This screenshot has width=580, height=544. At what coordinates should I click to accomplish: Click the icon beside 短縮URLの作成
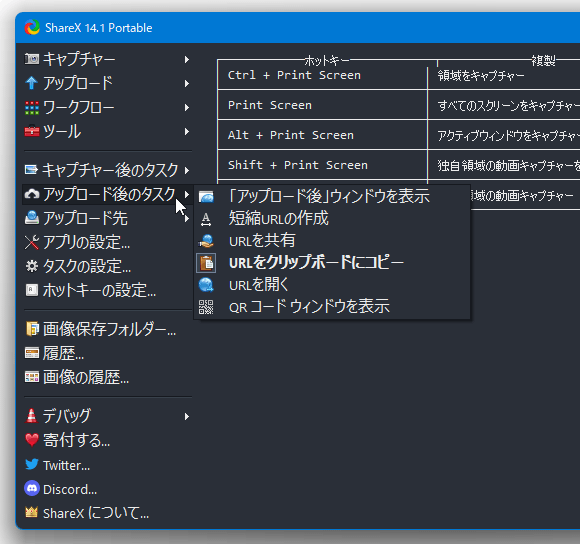click(206, 219)
